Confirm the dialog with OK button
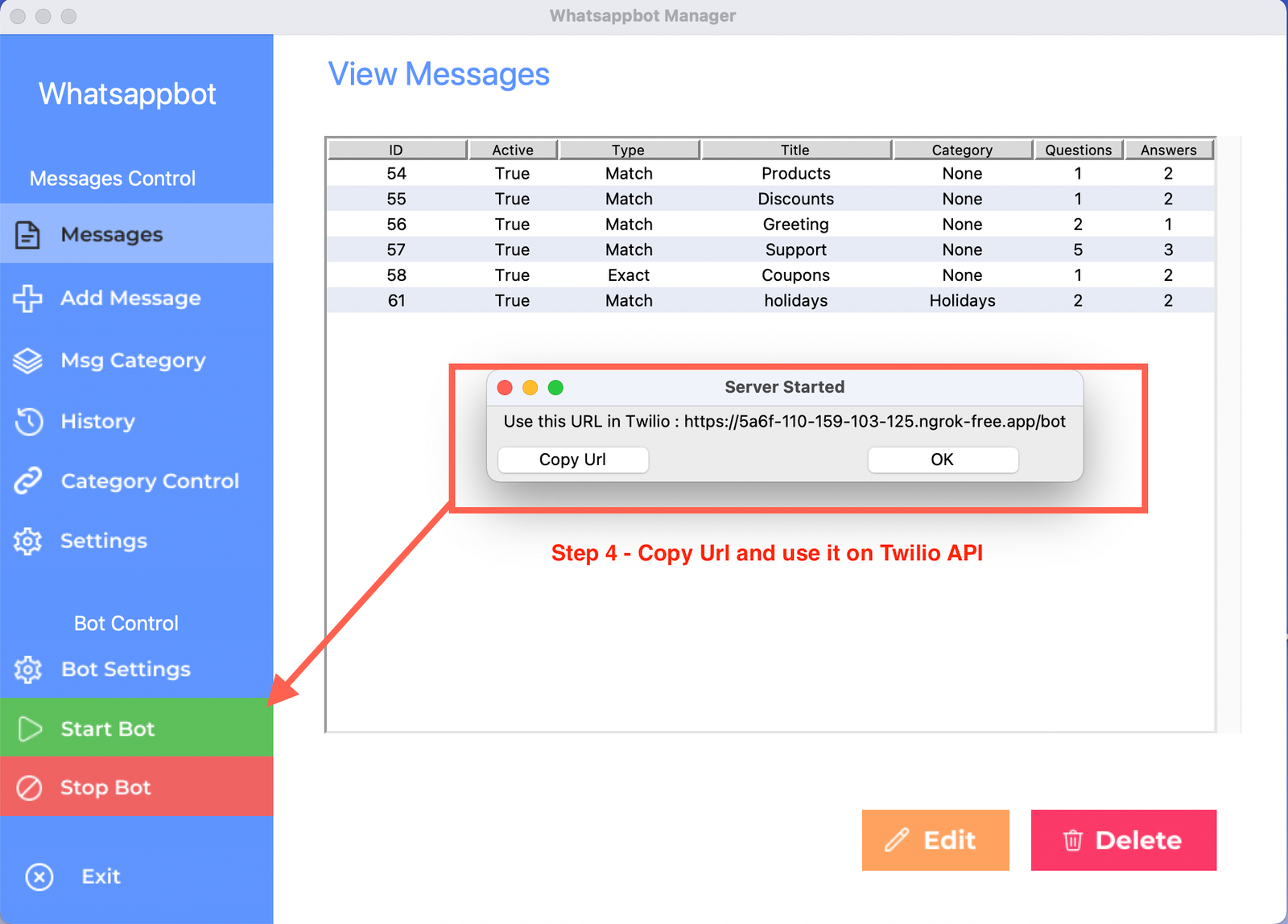 (942, 460)
